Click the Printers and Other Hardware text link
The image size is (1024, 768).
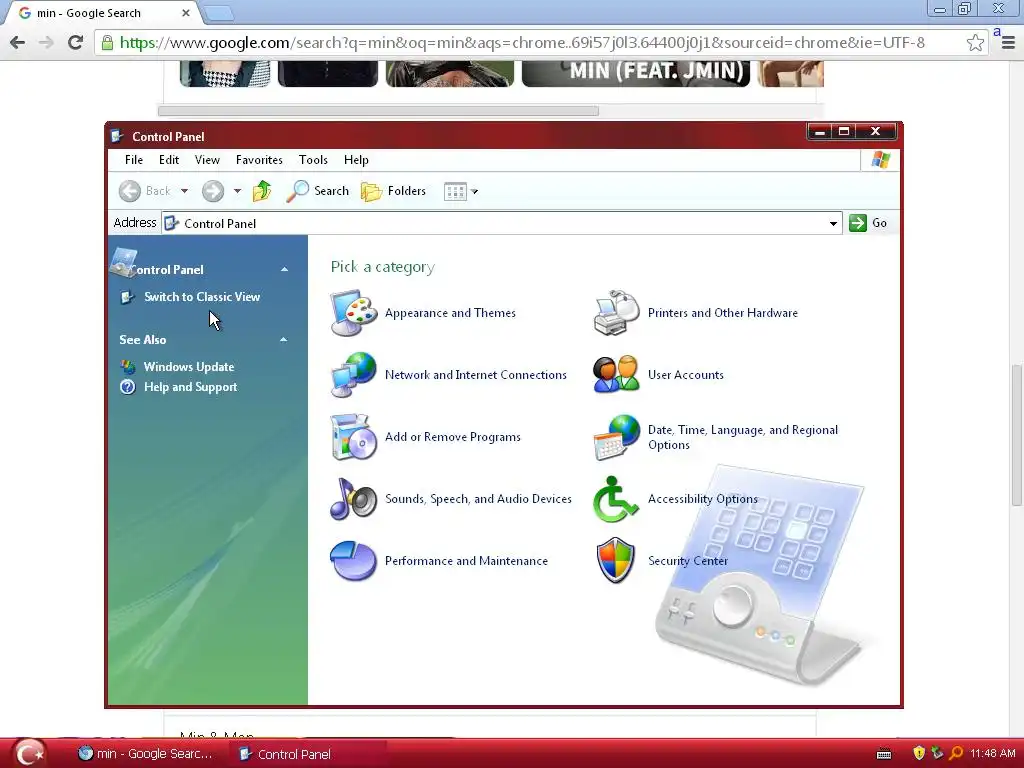click(723, 313)
